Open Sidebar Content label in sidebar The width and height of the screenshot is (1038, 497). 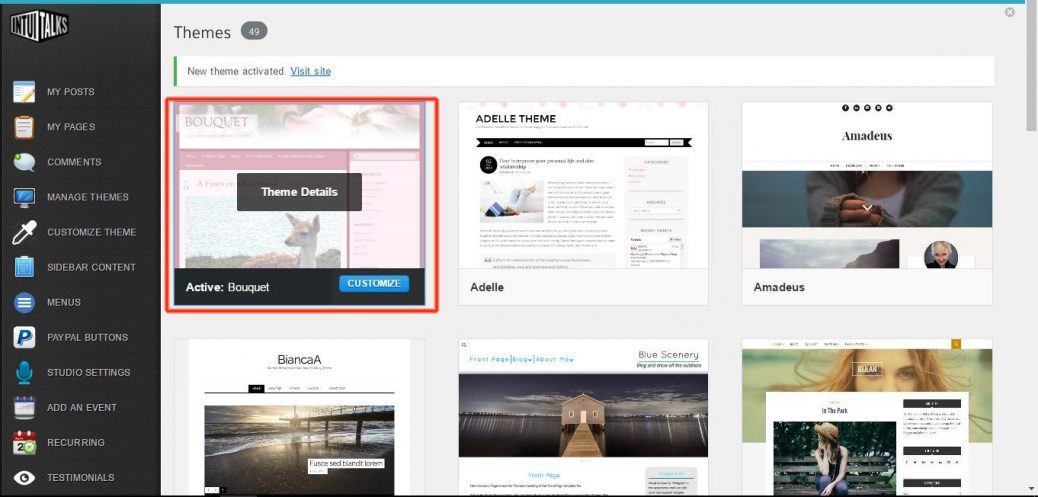[91, 267]
